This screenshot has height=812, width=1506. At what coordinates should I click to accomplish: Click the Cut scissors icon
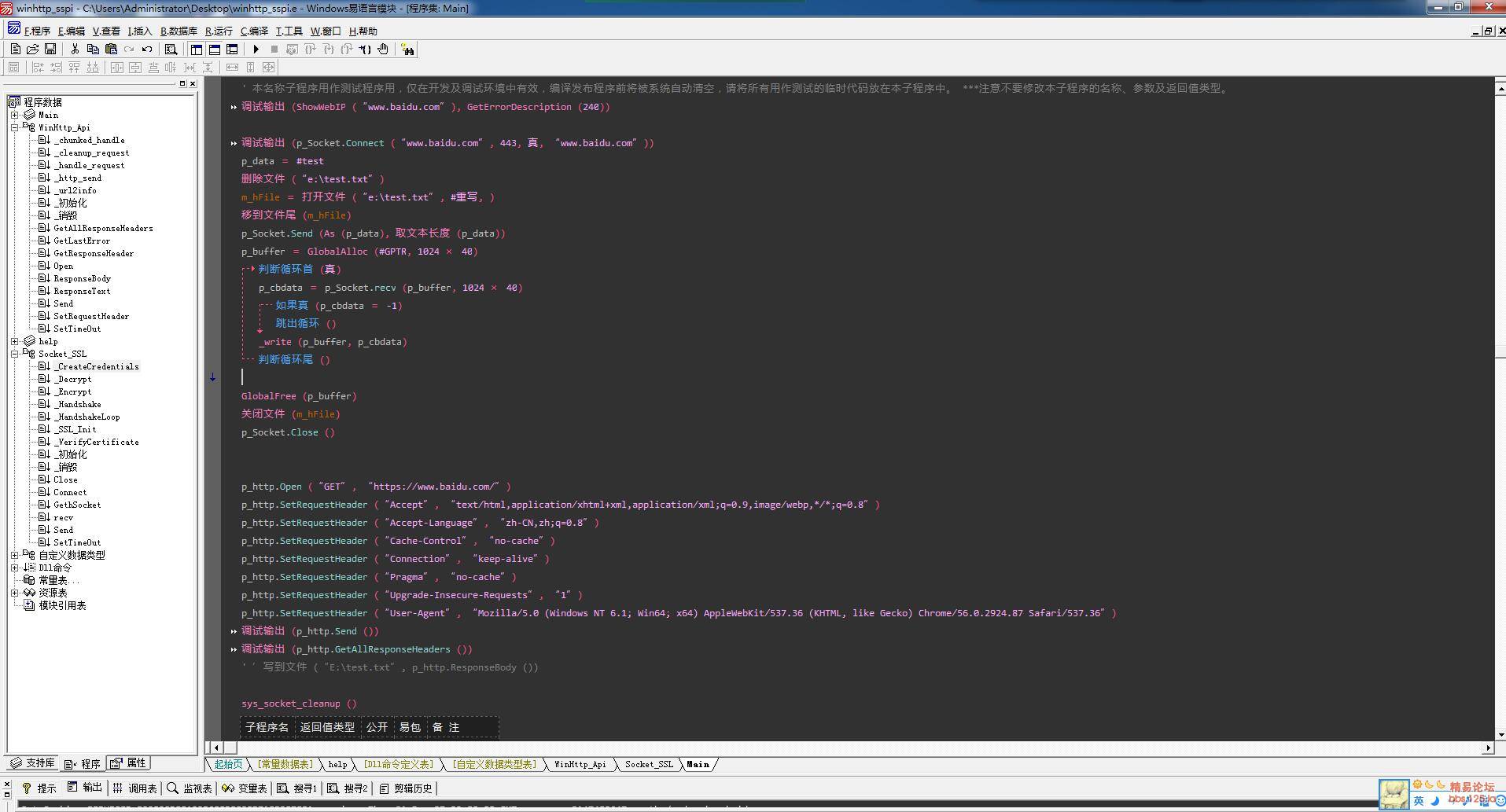(75, 49)
